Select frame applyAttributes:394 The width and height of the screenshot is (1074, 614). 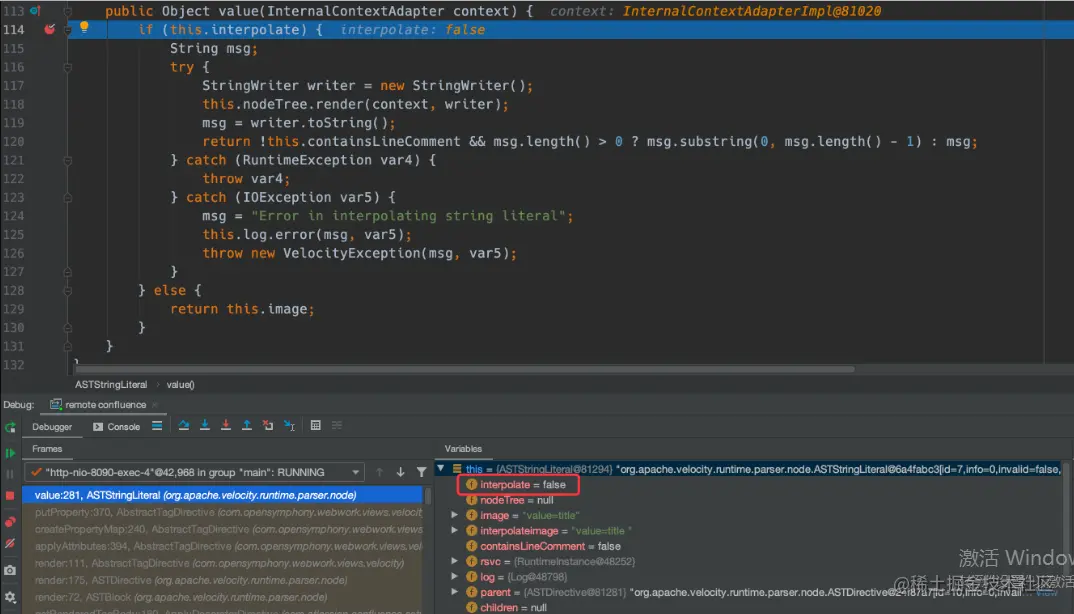tap(223, 546)
